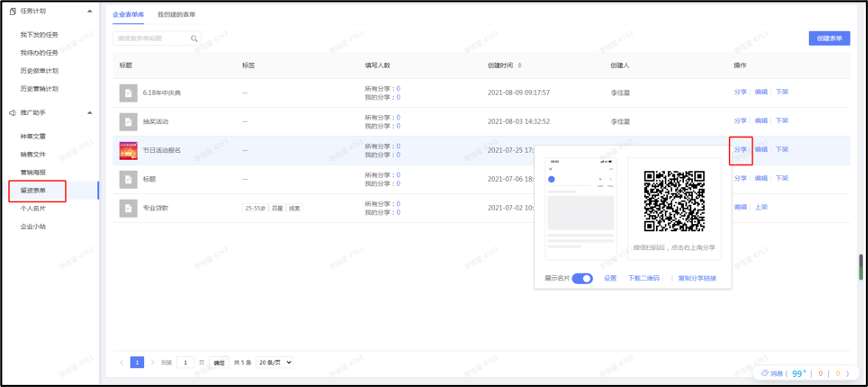Click the 推广助手 megaphone icon in sidebar

pos(13,112)
